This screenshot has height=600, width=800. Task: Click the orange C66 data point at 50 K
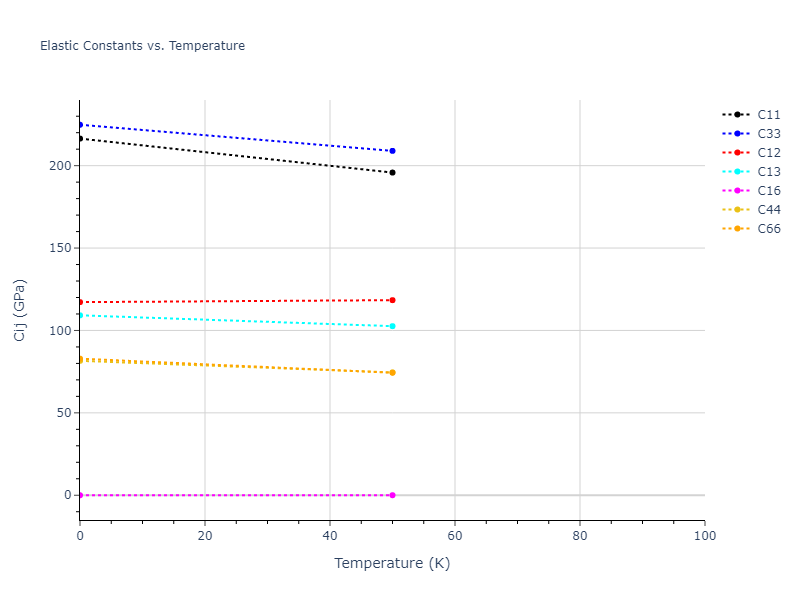click(392, 372)
